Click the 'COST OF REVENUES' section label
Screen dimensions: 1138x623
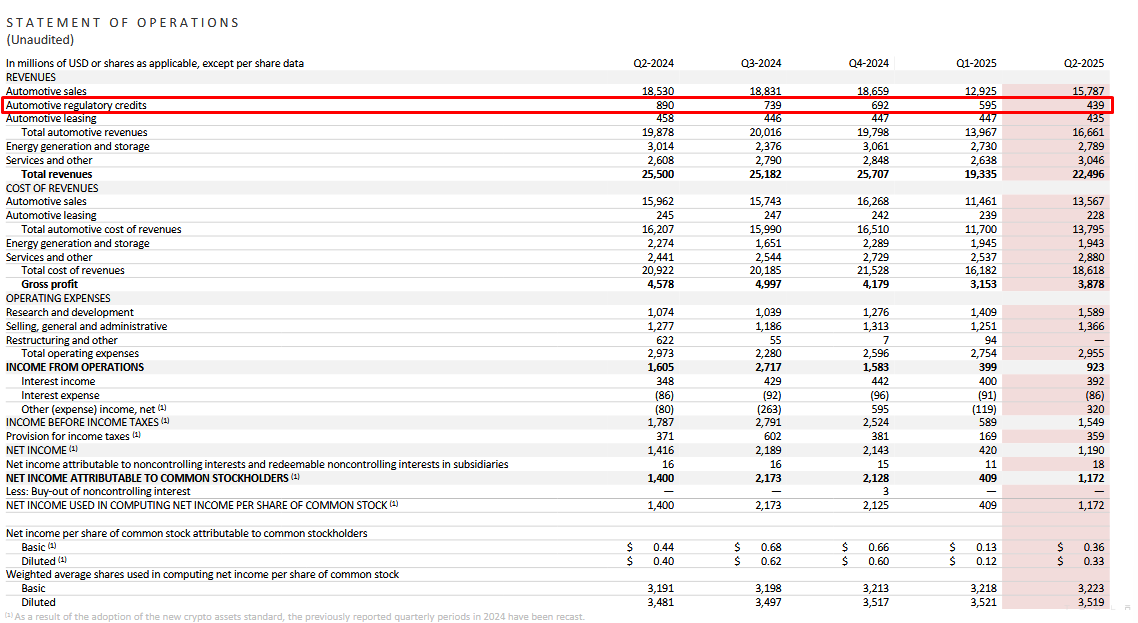pyautogui.click(x=52, y=188)
